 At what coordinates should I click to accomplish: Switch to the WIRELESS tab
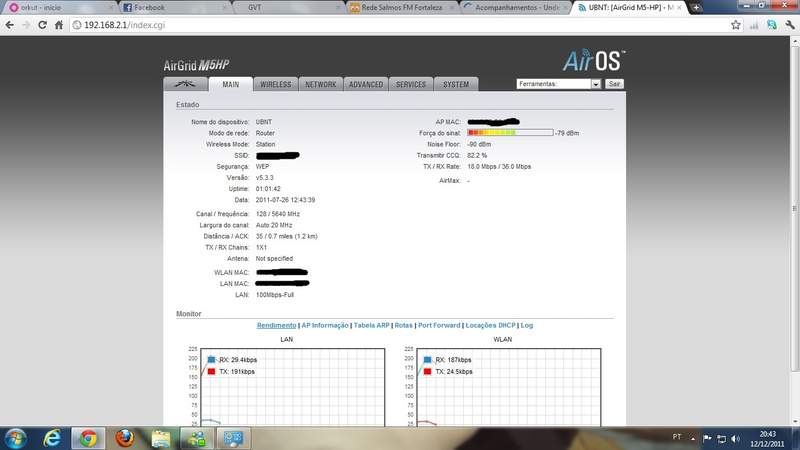click(x=276, y=84)
